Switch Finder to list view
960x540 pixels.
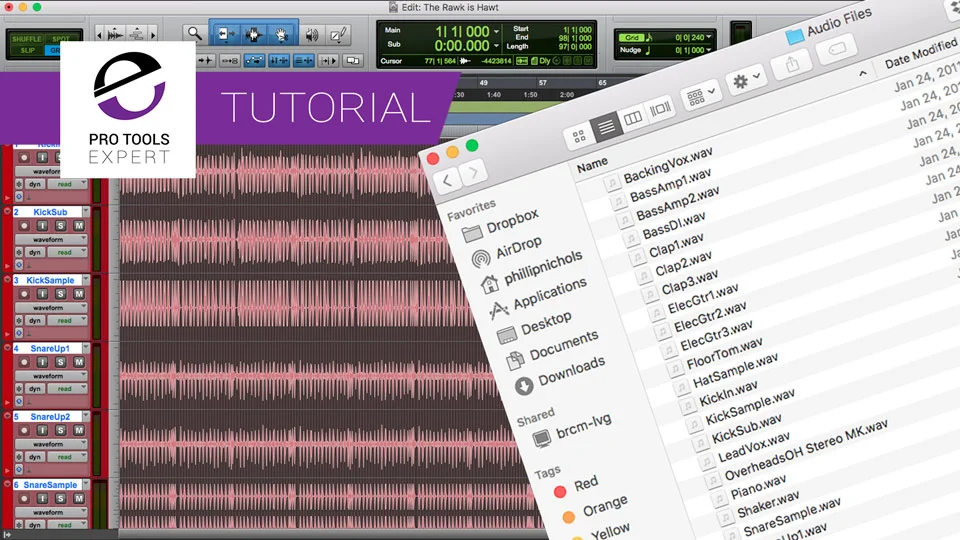pyautogui.click(x=606, y=127)
